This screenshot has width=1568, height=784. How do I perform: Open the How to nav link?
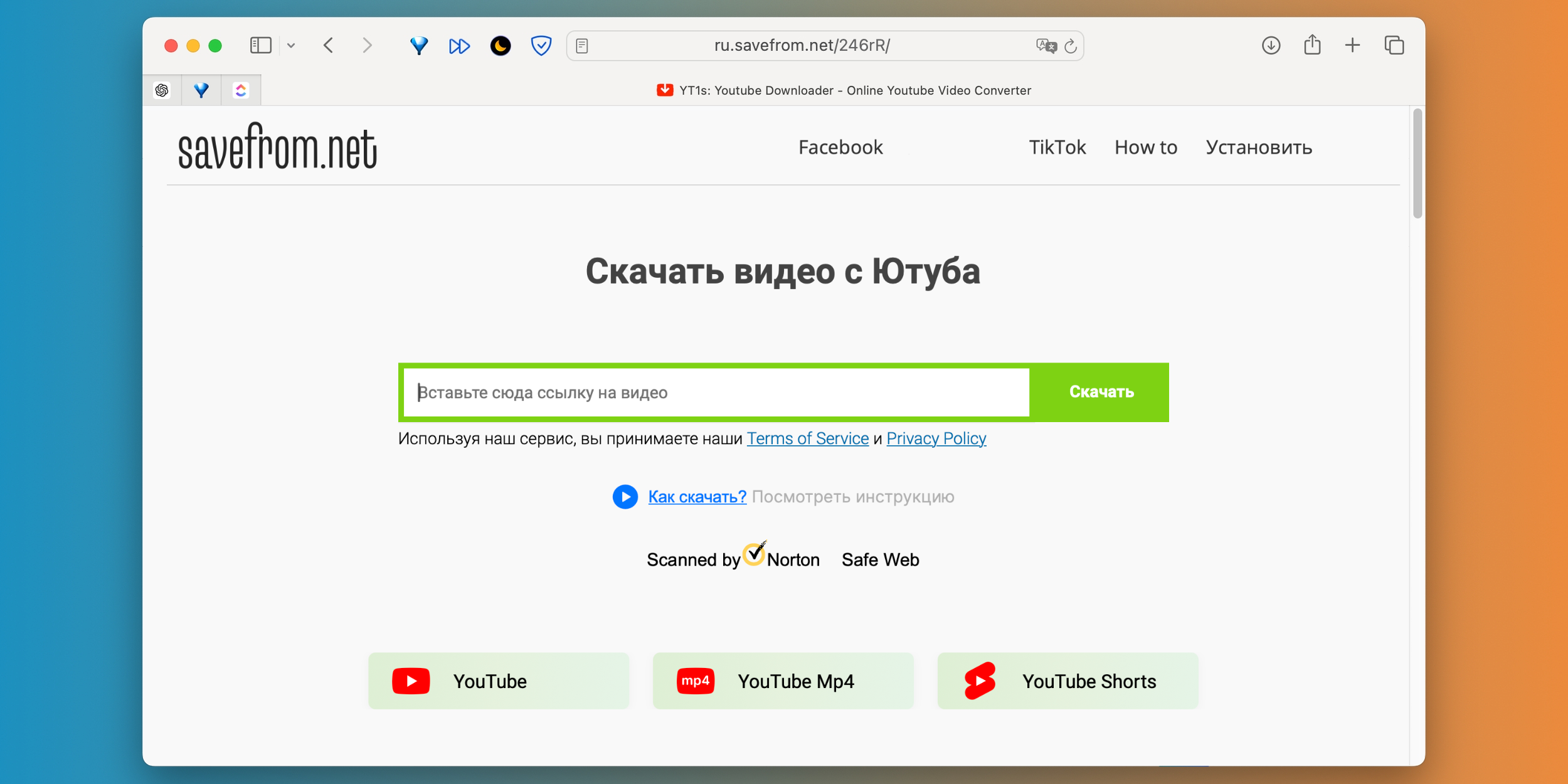(x=1146, y=147)
